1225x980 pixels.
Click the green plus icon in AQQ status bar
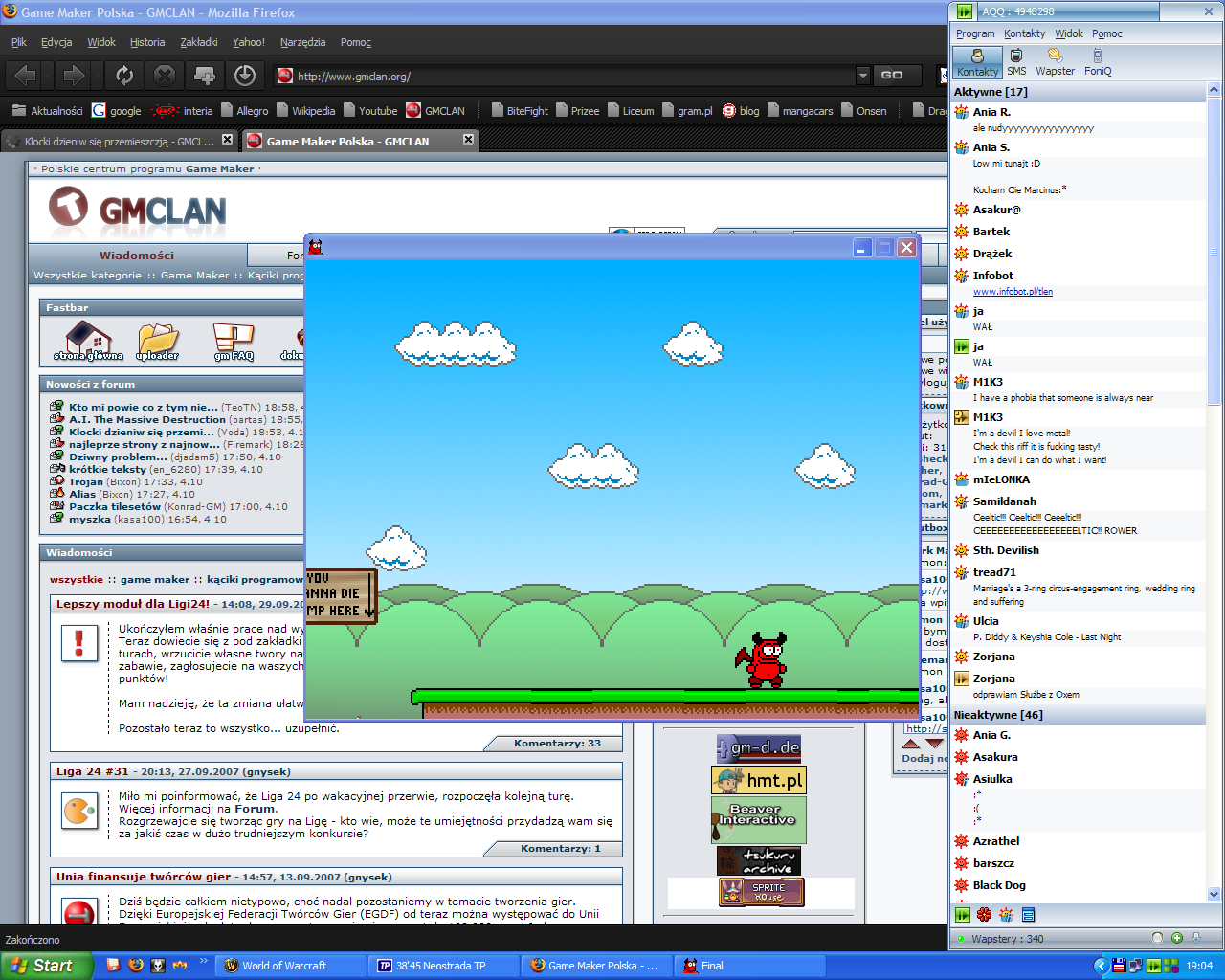click(x=1177, y=938)
